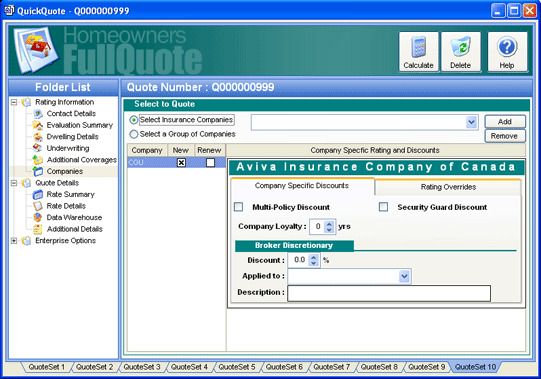Open the QuoteSet 8 tab
The height and width of the screenshot is (379, 541).
(379, 367)
